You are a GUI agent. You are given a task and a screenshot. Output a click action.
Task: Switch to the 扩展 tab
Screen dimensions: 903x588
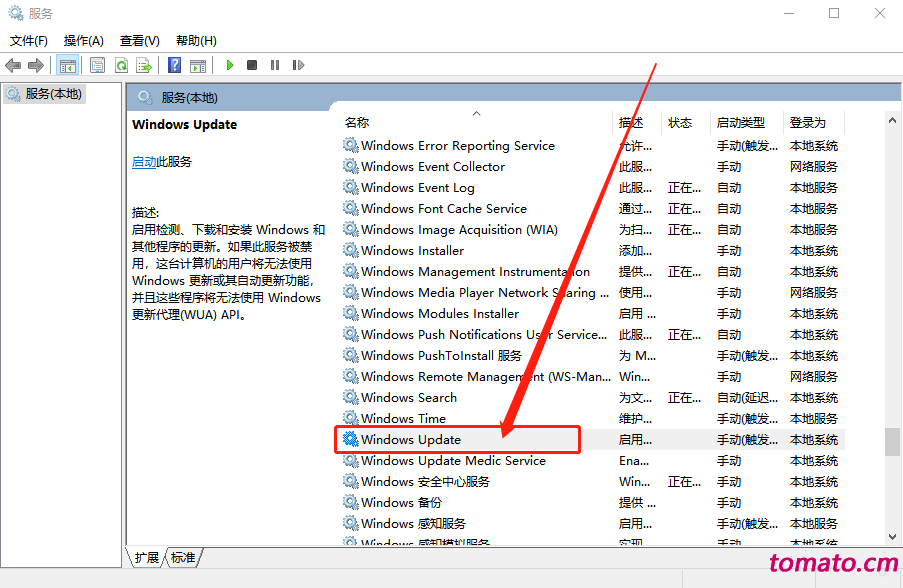pyautogui.click(x=147, y=557)
